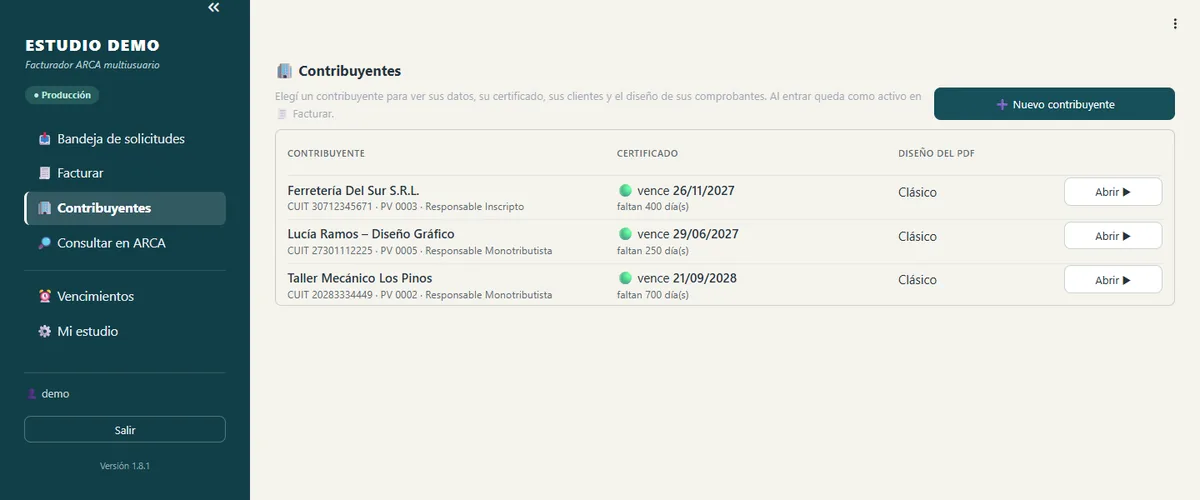The height and width of the screenshot is (500, 1200).
Task: Click the Contribuyentes building icon in sidebar
Action: coord(44,208)
